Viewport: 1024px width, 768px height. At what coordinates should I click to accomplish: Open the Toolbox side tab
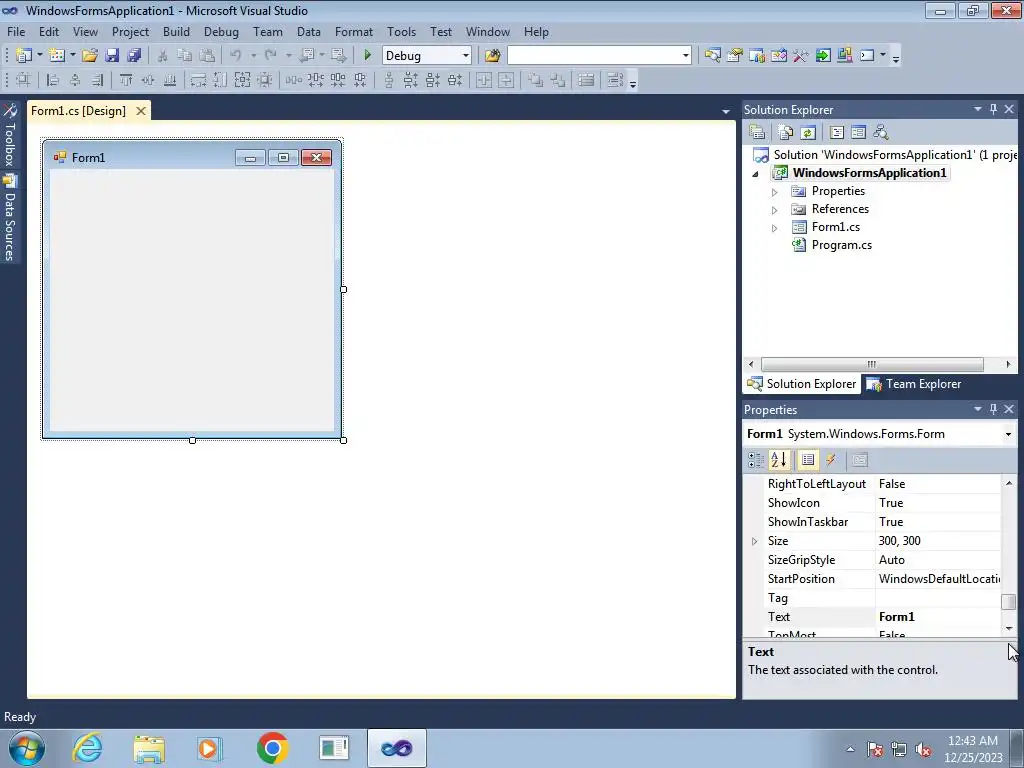pyautogui.click(x=9, y=136)
